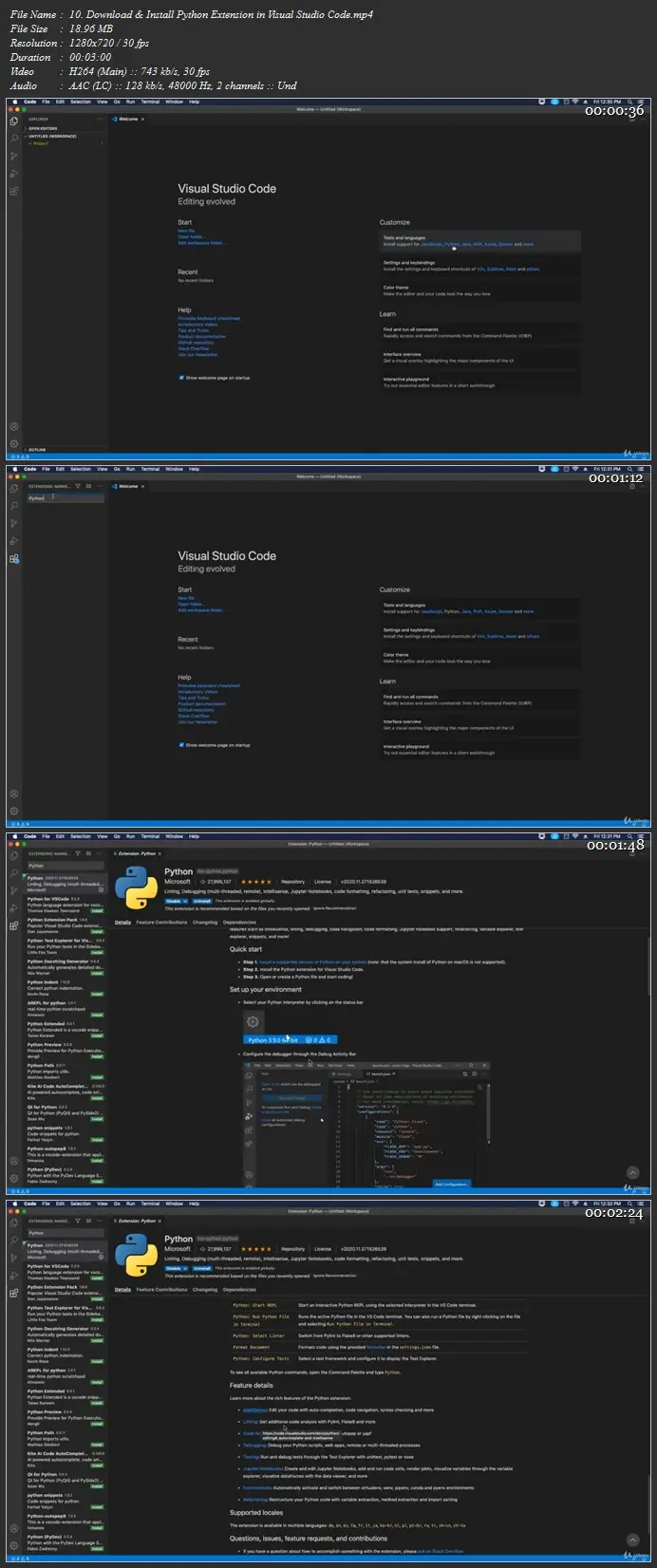657x1568 pixels.
Task: Select the Welcome tab in the 00:00:36 frame
Action: [127, 119]
